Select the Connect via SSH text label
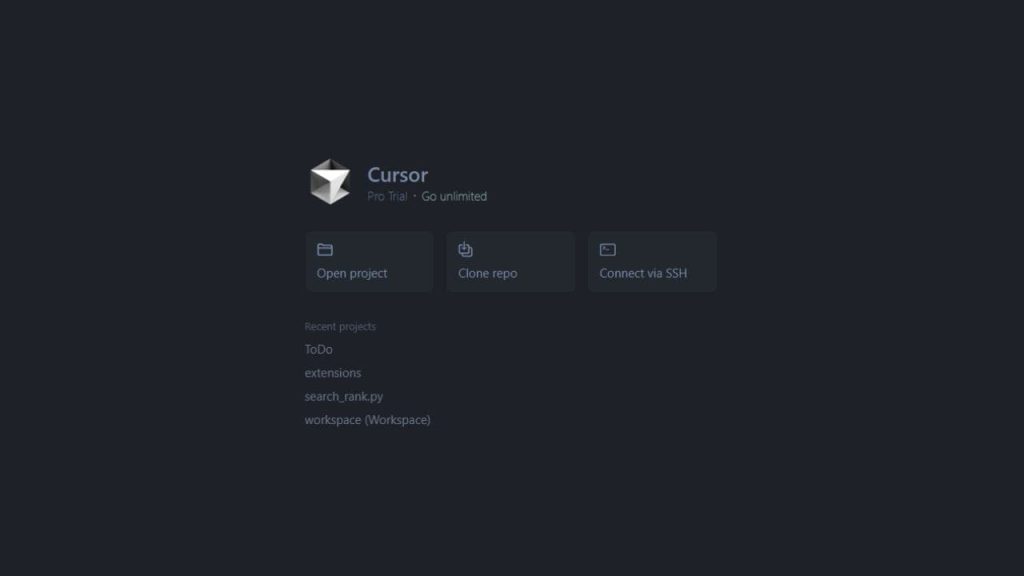The image size is (1024, 576). click(x=643, y=273)
